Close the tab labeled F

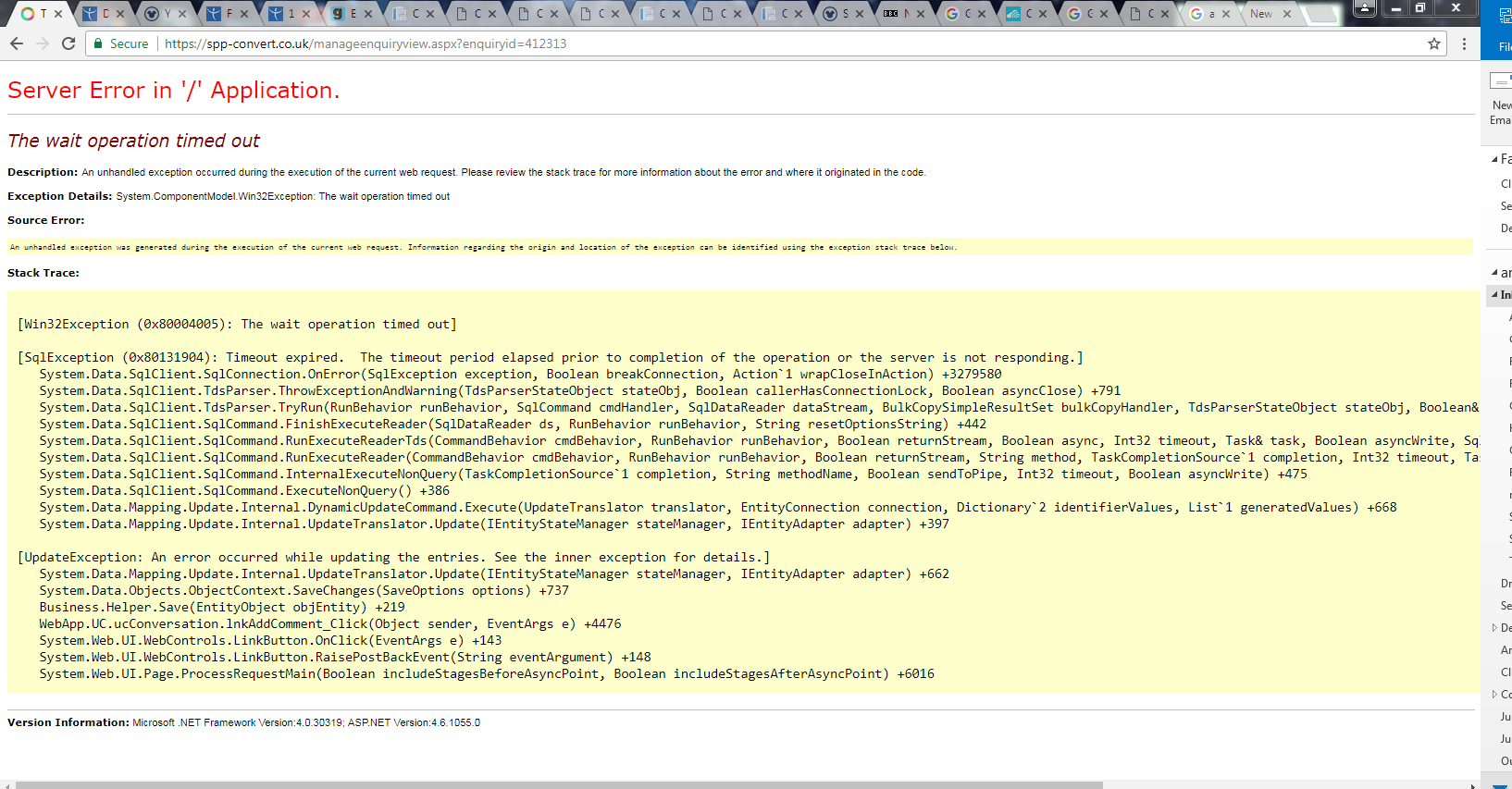point(244,14)
